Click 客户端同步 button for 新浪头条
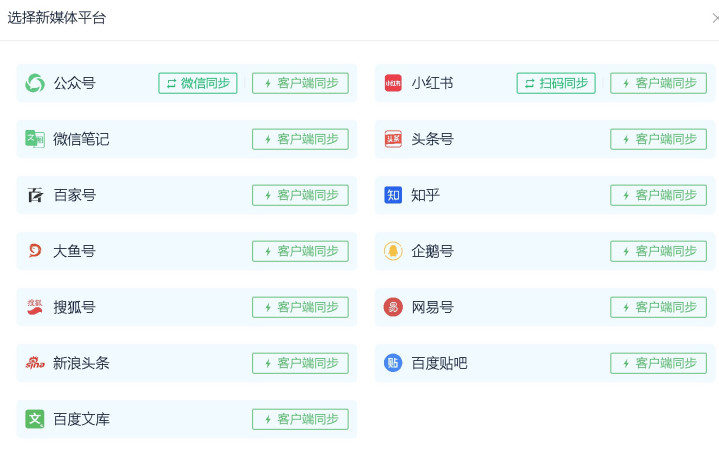Image resolution: width=719 pixels, height=463 pixels. (300, 363)
